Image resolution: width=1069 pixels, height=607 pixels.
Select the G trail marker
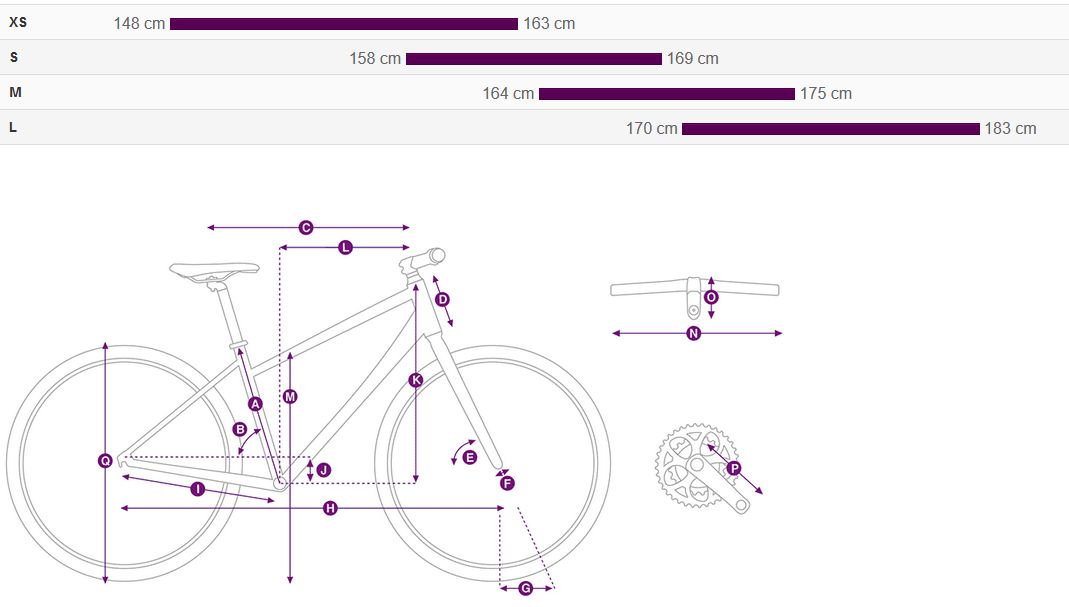(x=526, y=588)
